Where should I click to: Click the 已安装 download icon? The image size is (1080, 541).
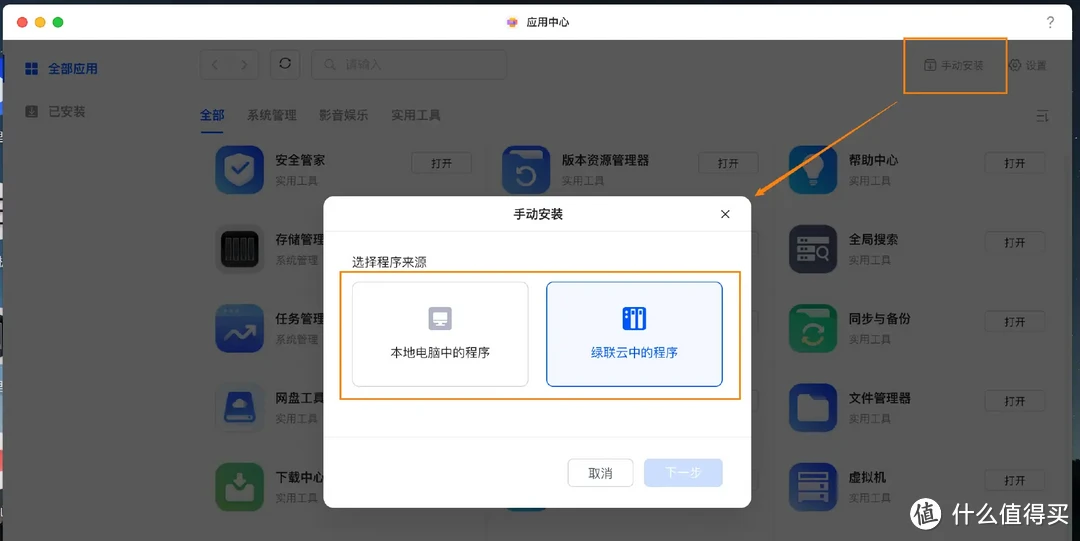click(32, 112)
